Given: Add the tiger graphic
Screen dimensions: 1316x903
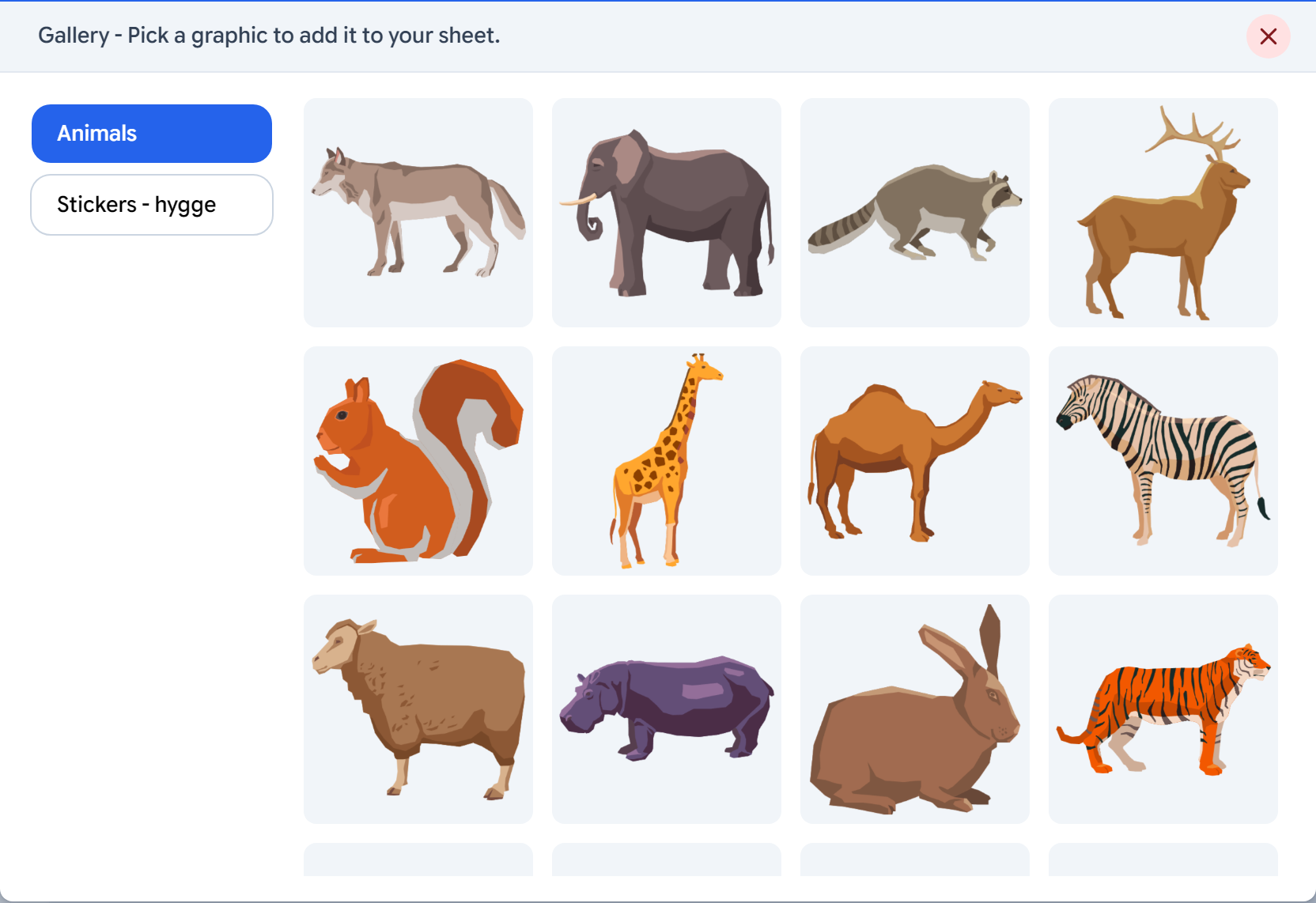Looking at the screenshot, I should (1163, 709).
